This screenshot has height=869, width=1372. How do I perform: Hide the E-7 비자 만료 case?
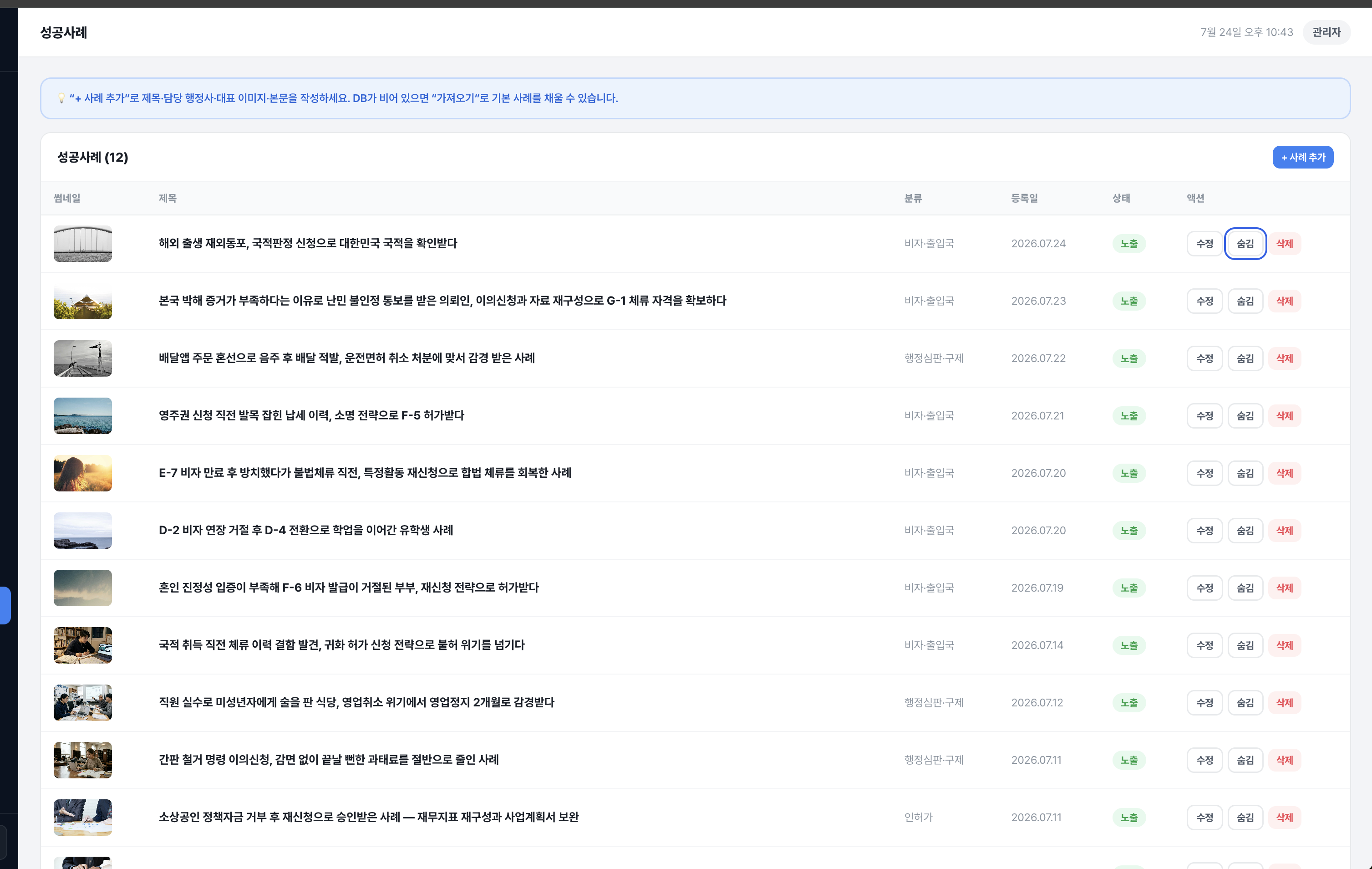coord(1245,473)
